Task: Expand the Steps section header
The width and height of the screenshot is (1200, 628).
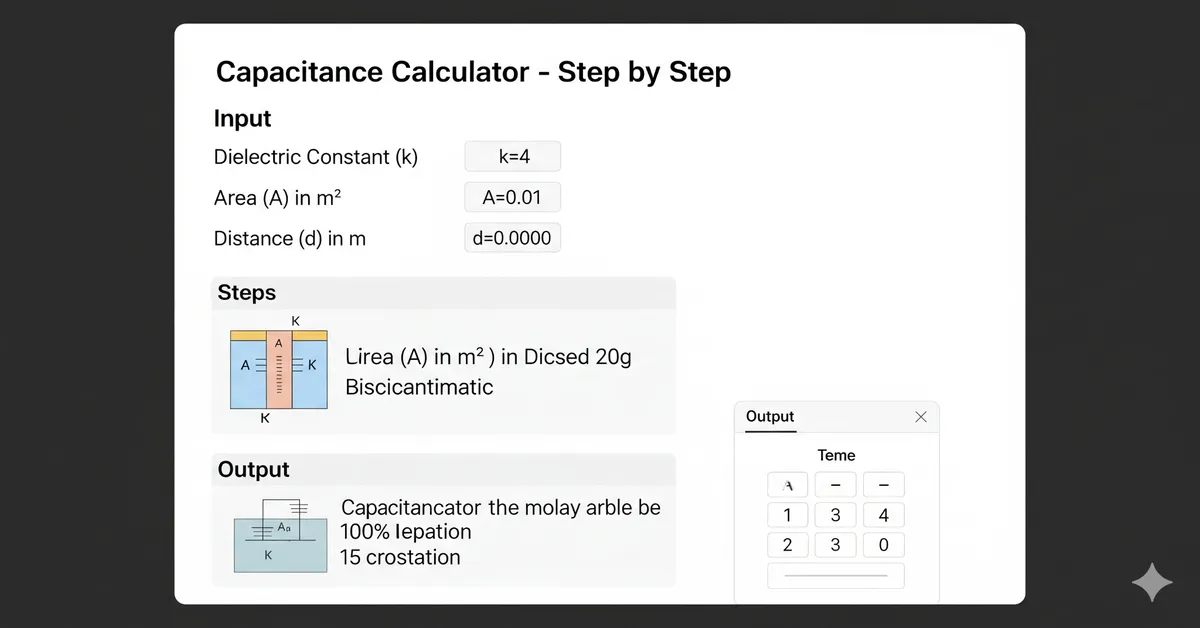Action: pyautogui.click(x=246, y=292)
